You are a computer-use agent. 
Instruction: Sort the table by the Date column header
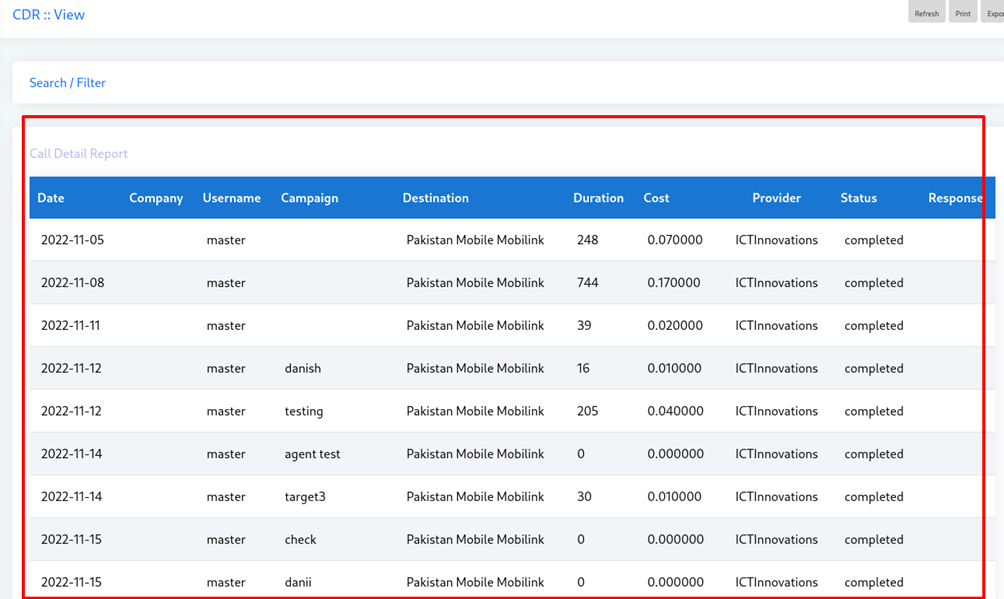(x=51, y=198)
